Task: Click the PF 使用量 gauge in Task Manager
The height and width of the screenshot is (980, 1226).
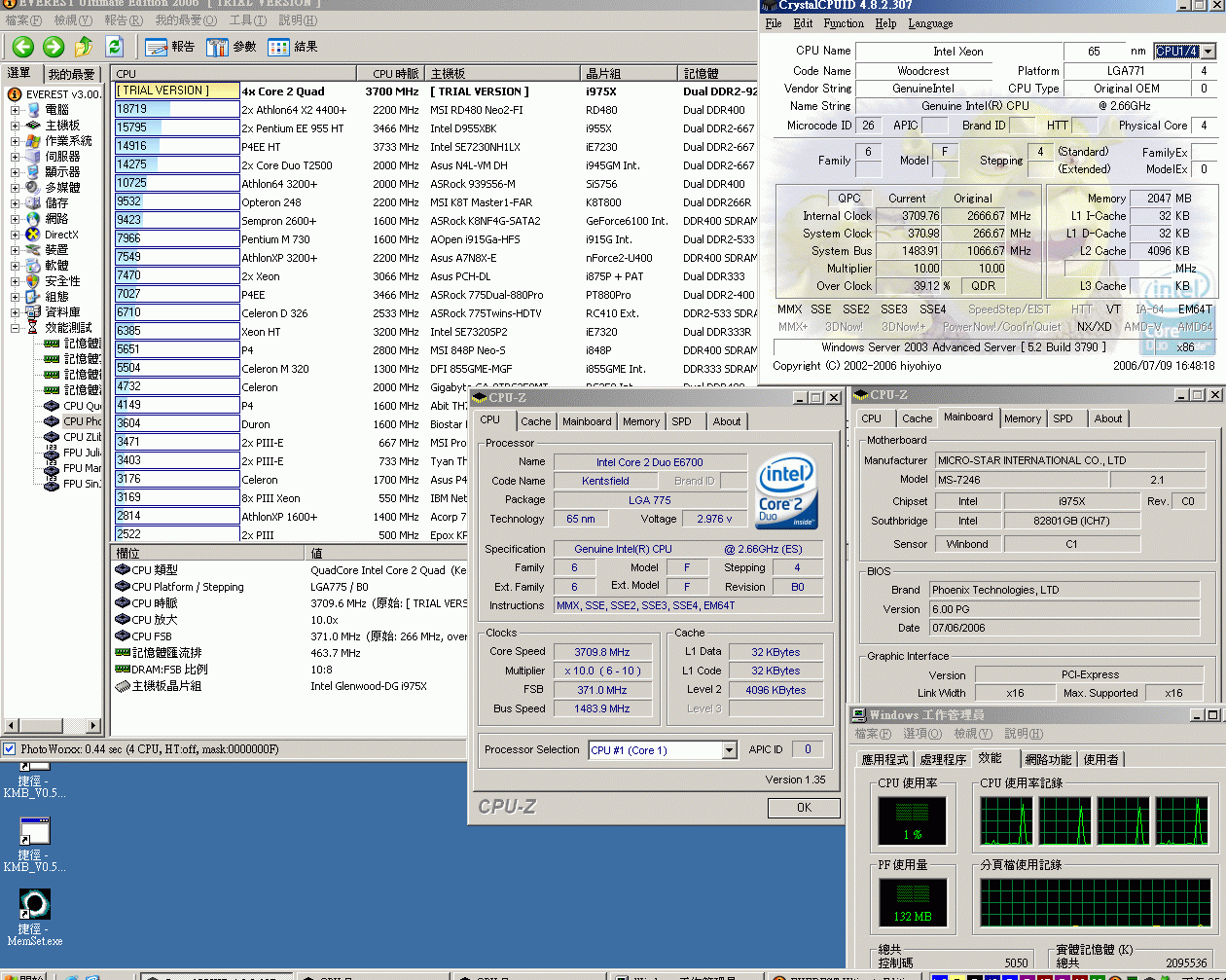Action: point(912,902)
